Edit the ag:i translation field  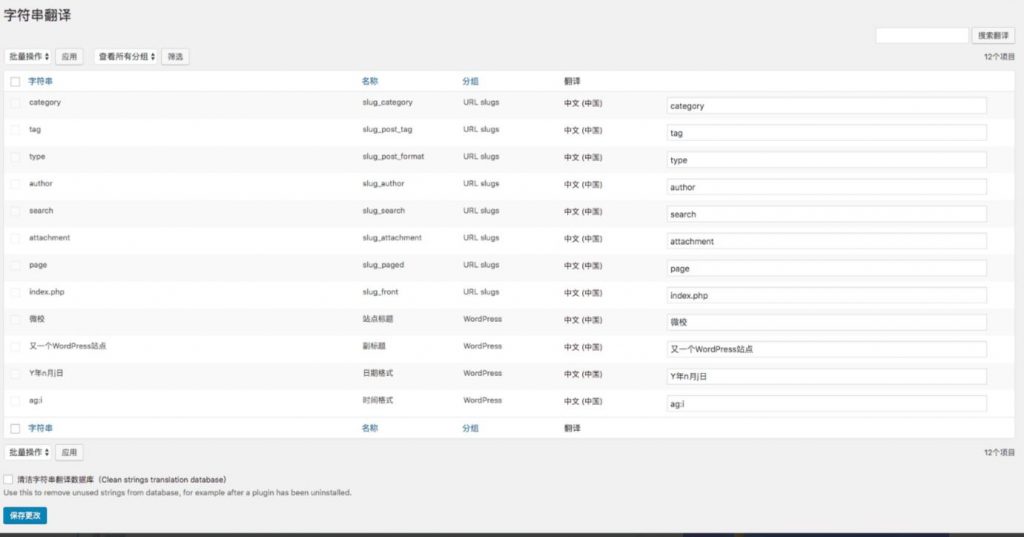(x=826, y=404)
